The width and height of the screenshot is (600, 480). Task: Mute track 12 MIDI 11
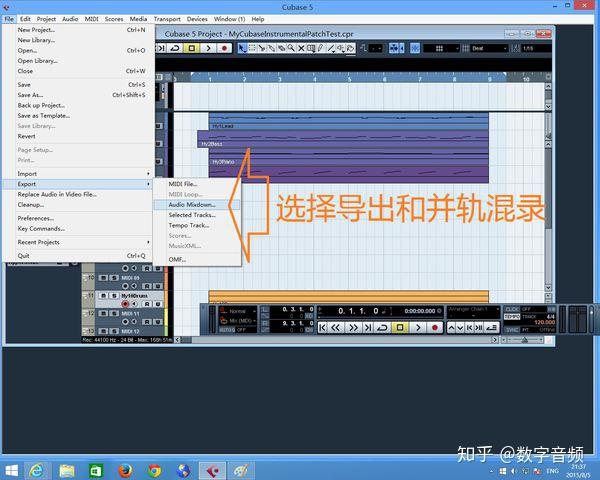pos(103,313)
